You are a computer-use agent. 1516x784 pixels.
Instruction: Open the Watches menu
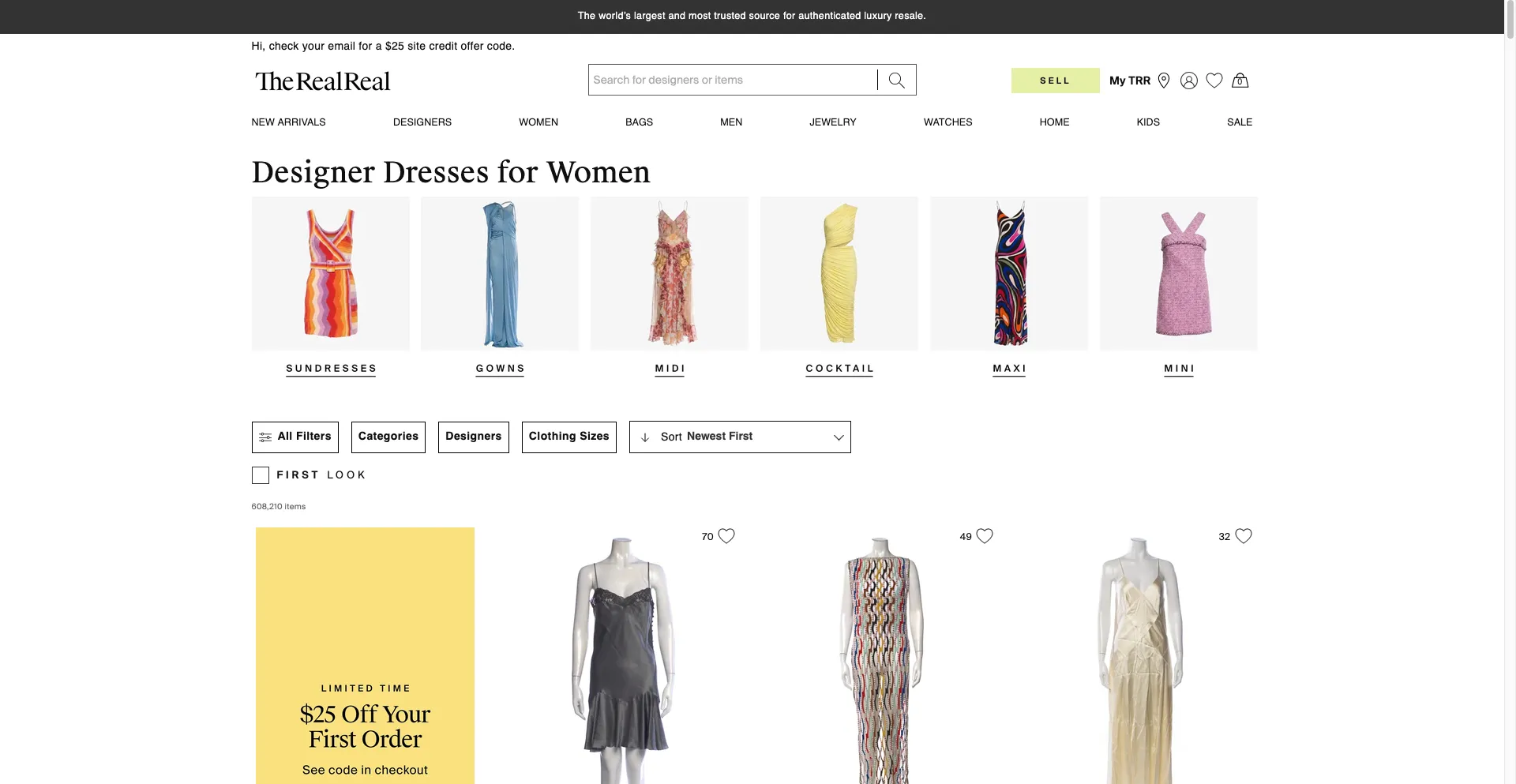948,122
